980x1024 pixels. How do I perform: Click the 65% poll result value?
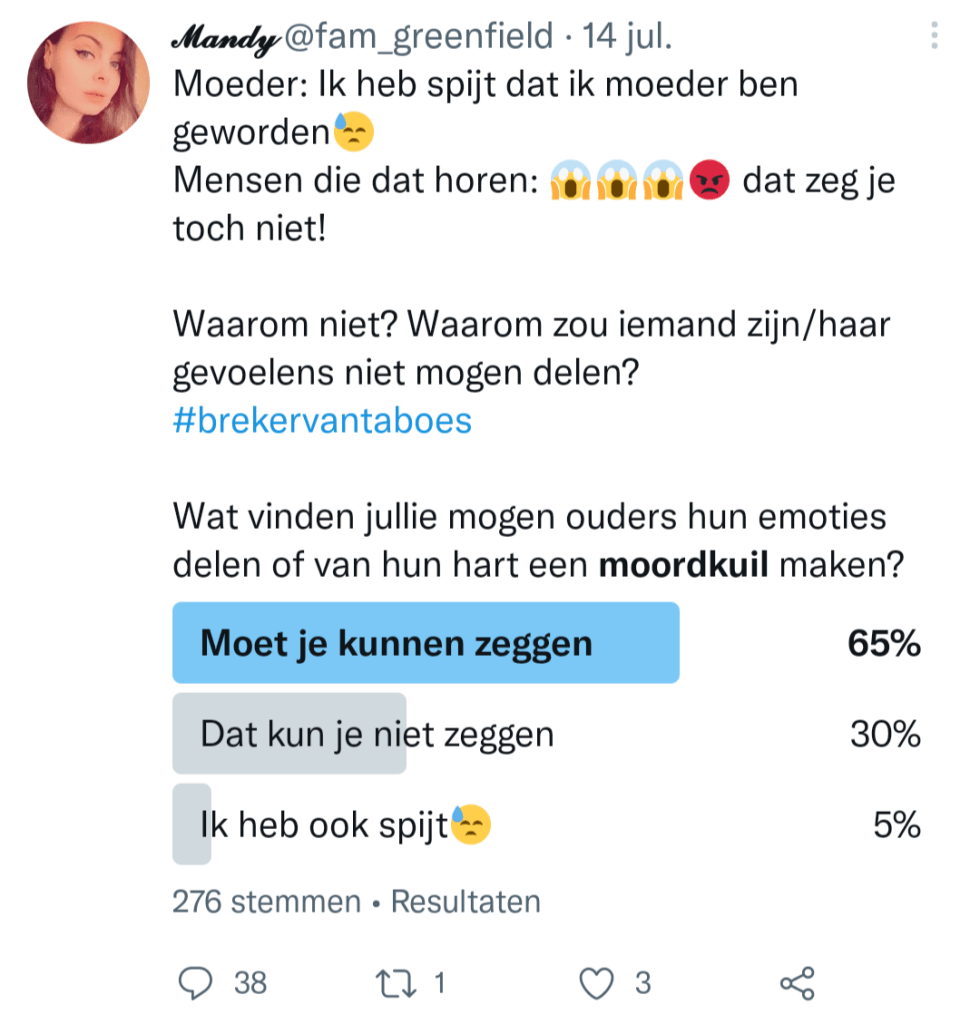click(x=883, y=643)
